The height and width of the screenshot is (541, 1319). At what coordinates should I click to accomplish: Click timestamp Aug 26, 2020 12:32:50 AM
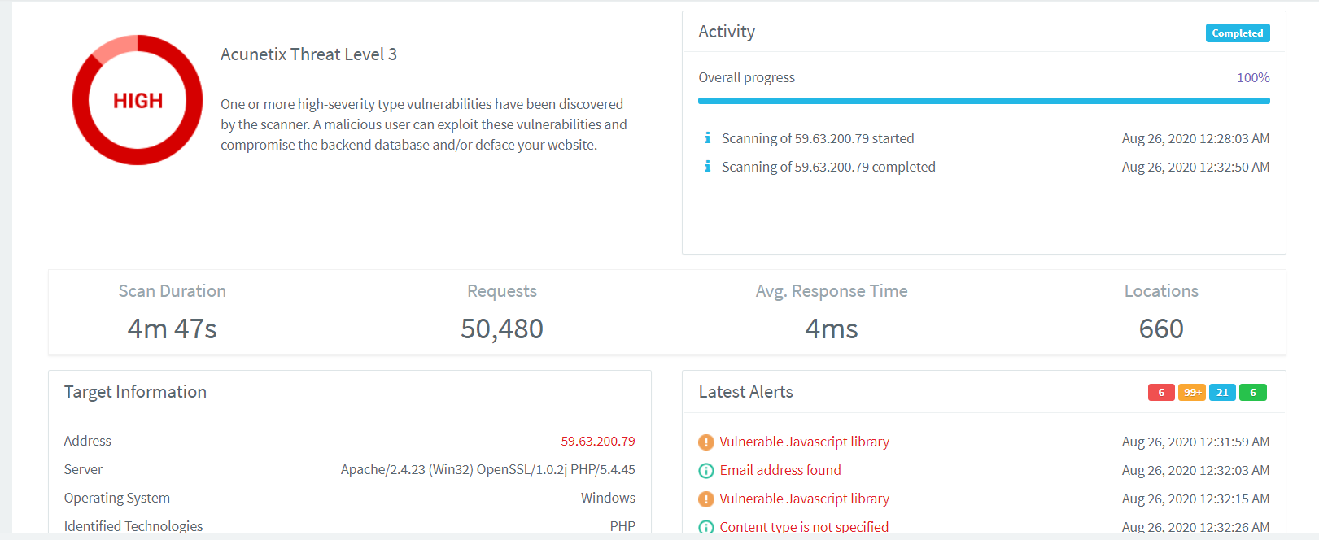coord(1196,167)
